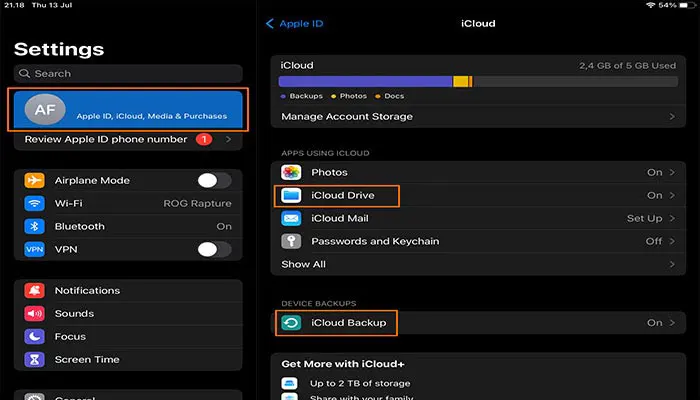Image resolution: width=700 pixels, height=400 pixels.
Task: Toggle the Airplane Mode switch
Action: pos(214,180)
